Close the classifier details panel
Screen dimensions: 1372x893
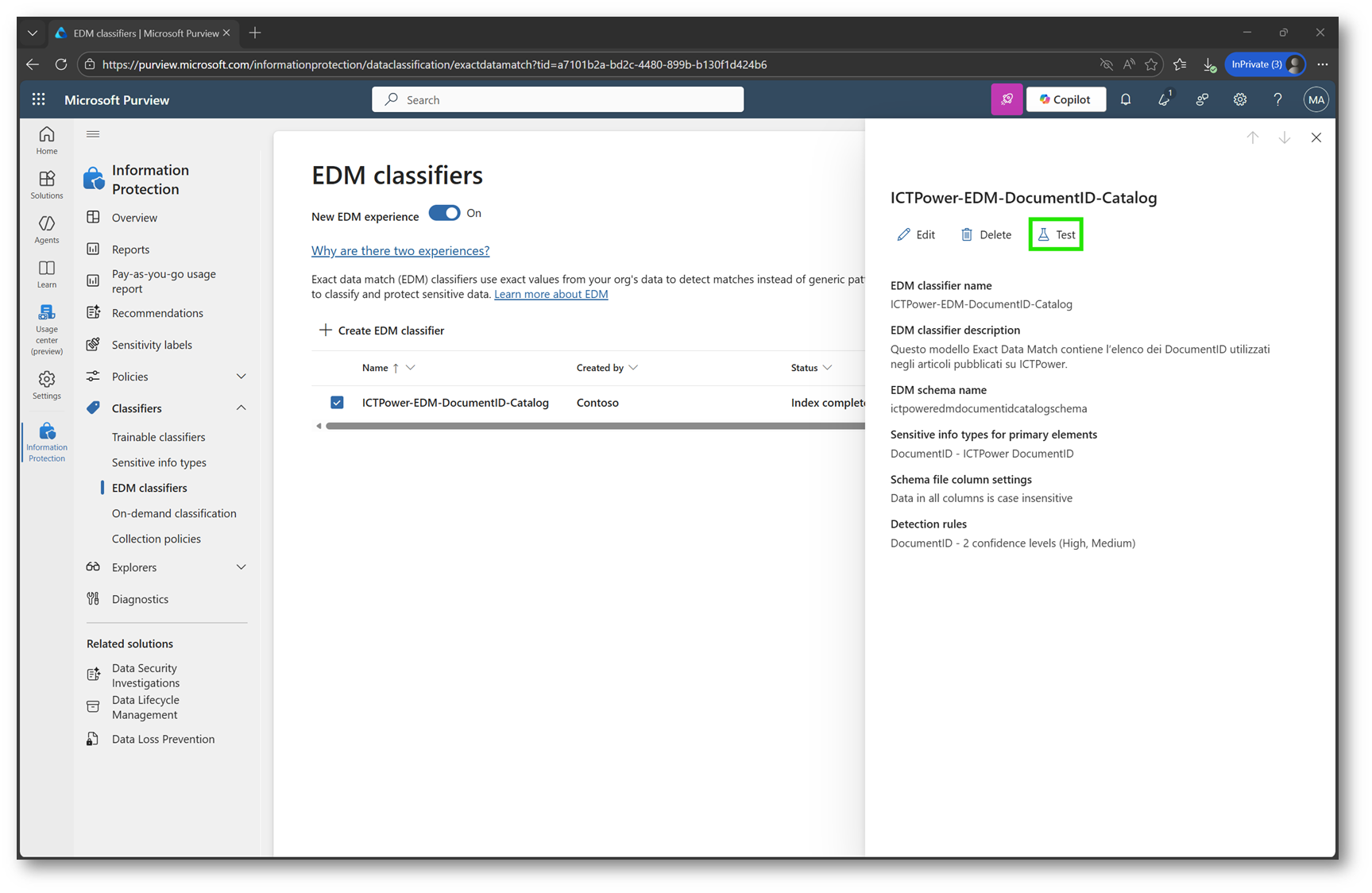1316,137
